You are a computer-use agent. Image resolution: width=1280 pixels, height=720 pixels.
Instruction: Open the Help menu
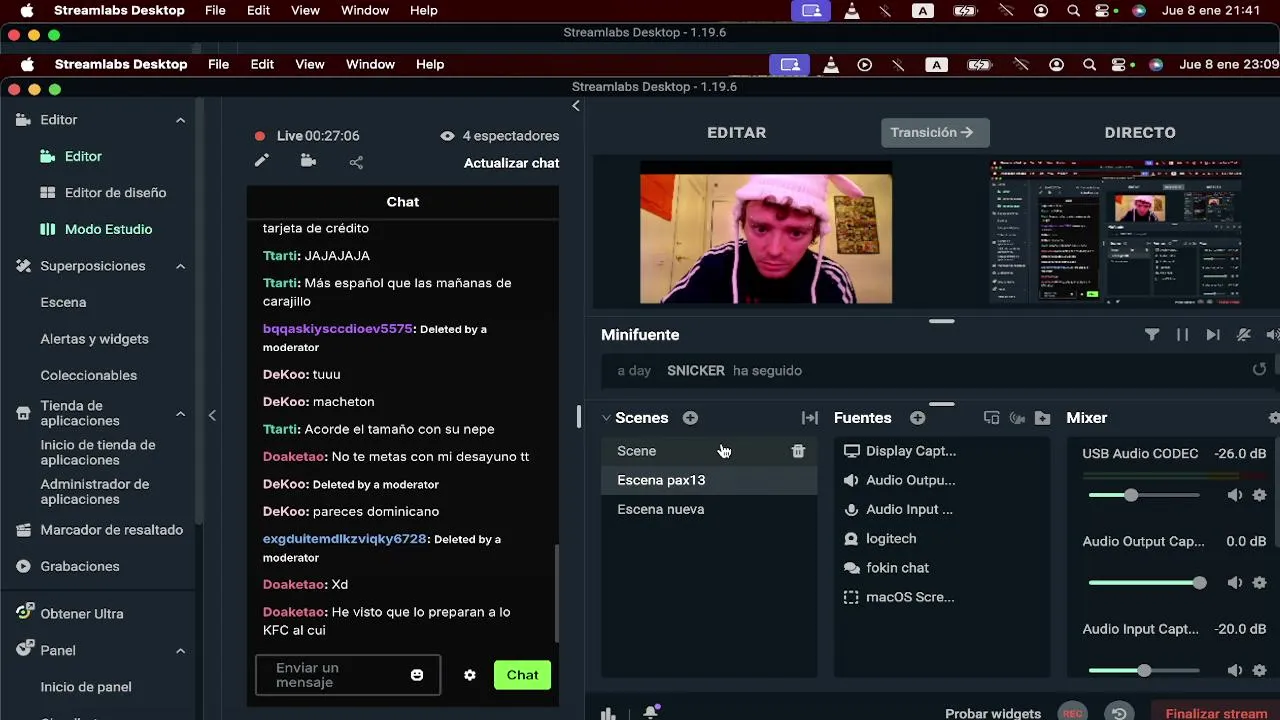430,64
